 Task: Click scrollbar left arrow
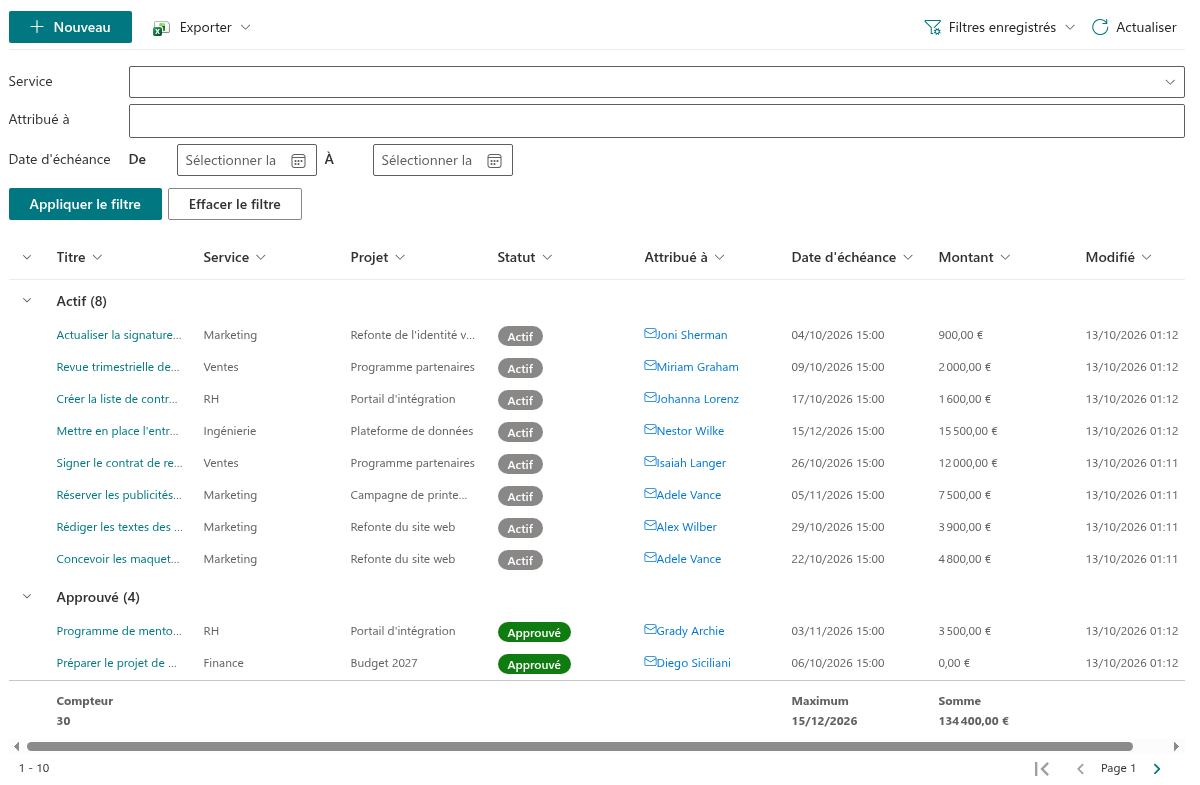[15, 746]
